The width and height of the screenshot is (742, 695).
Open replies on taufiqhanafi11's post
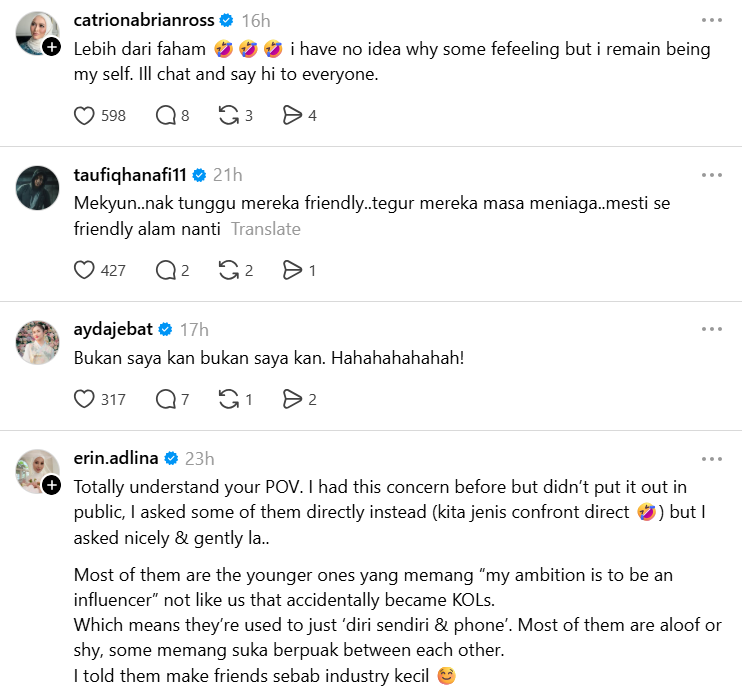coord(166,270)
